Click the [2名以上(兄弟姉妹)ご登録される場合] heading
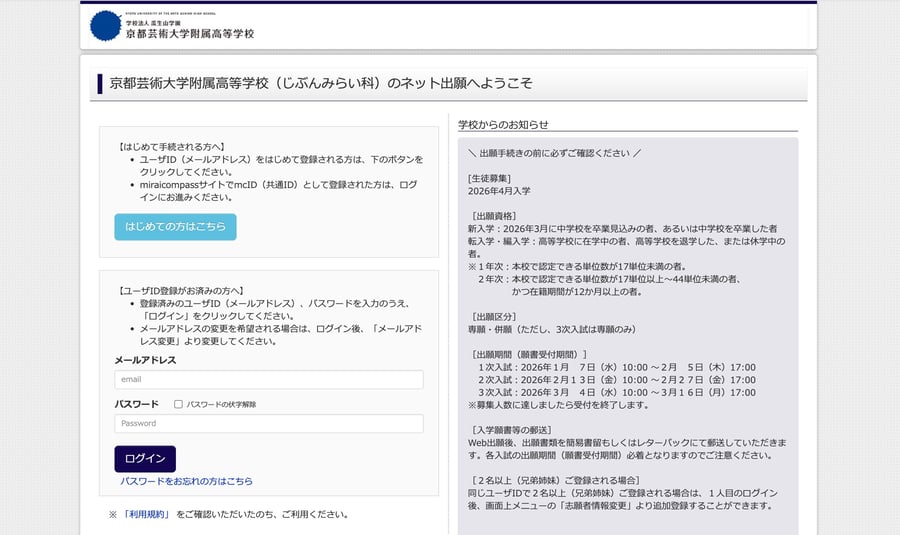 point(554,481)
